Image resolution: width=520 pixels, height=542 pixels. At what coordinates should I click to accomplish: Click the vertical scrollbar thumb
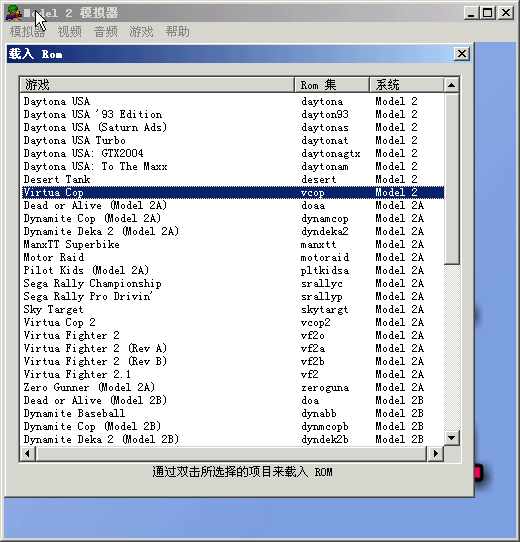coord(451,179)
